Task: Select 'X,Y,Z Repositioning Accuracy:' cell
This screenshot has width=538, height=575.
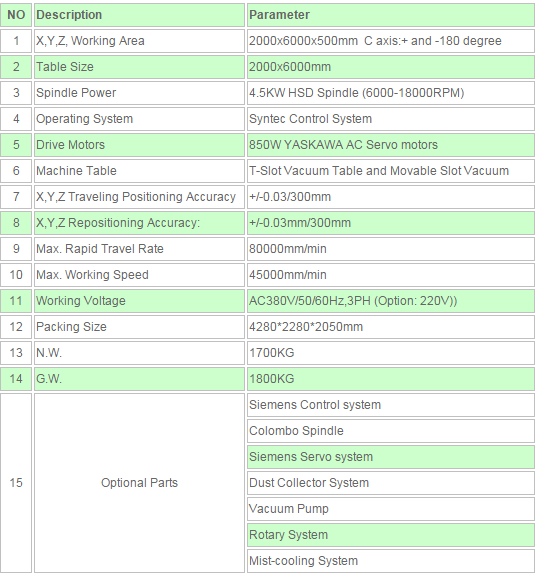Action: point(139,223)
